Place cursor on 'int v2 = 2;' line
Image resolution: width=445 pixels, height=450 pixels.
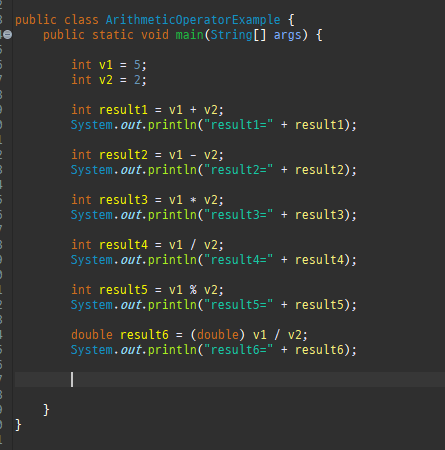click(109, 80)
